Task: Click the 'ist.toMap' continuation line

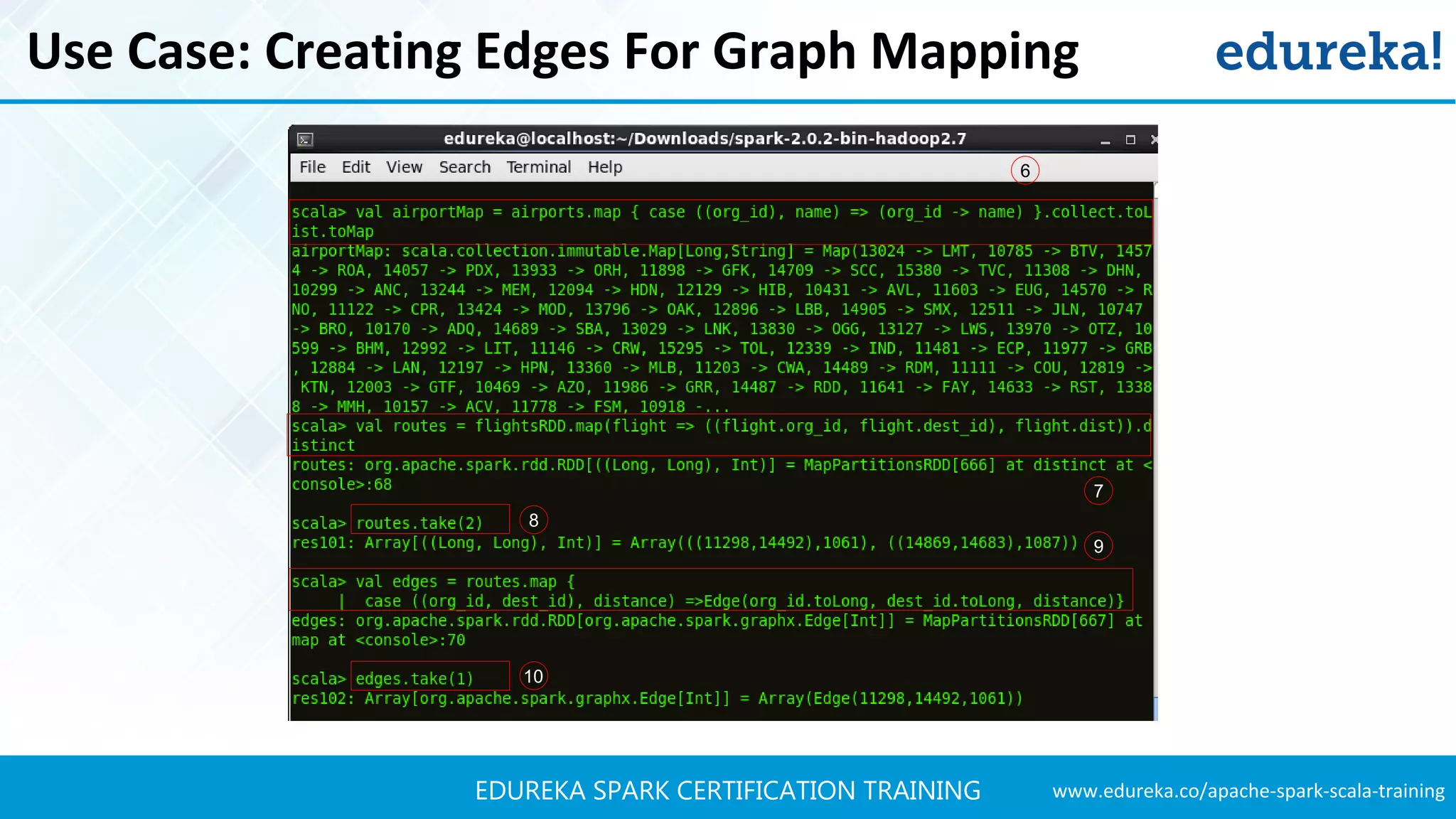Action: (x=332, y=231)
